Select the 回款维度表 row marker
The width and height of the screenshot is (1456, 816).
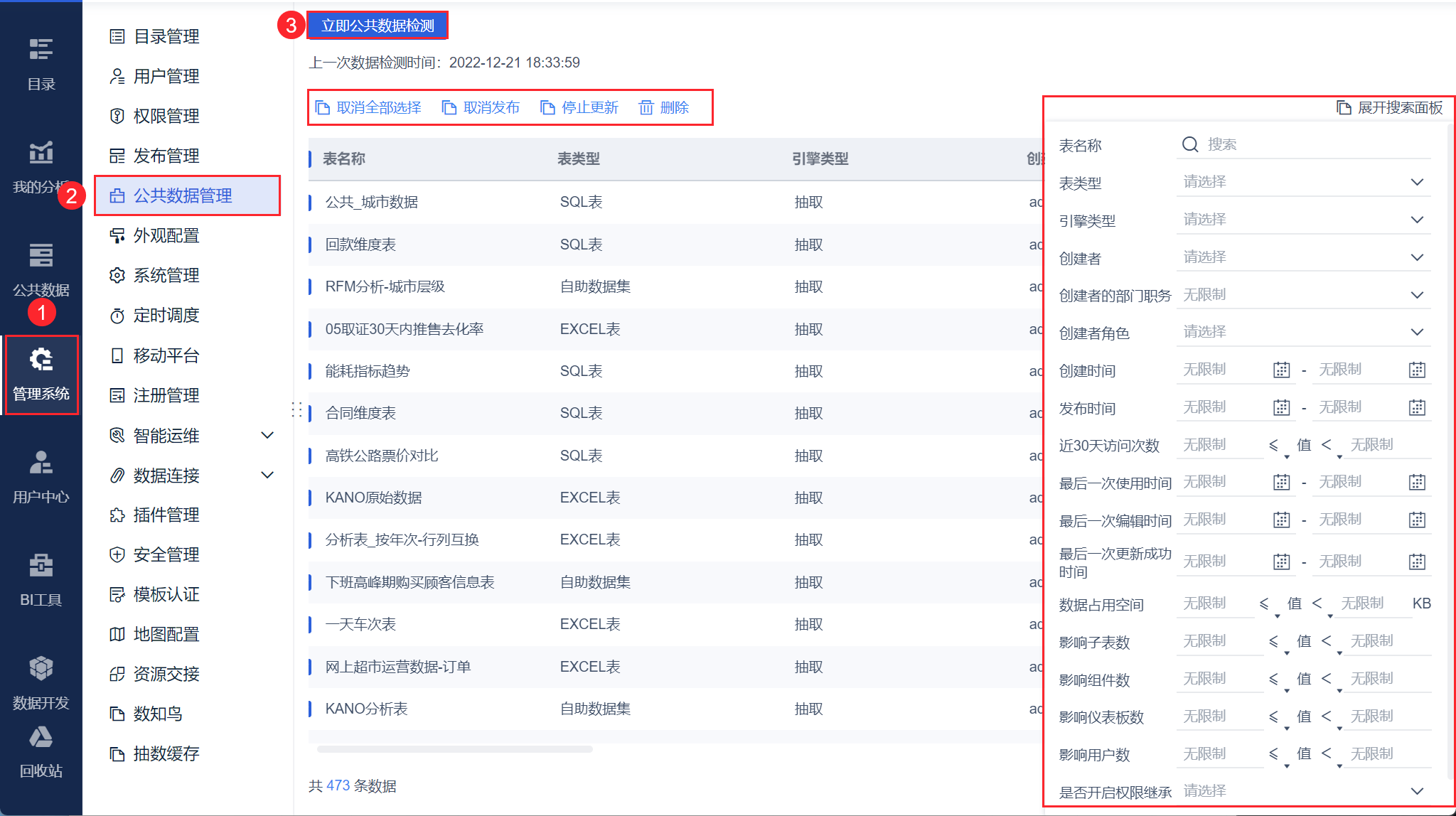311,245
